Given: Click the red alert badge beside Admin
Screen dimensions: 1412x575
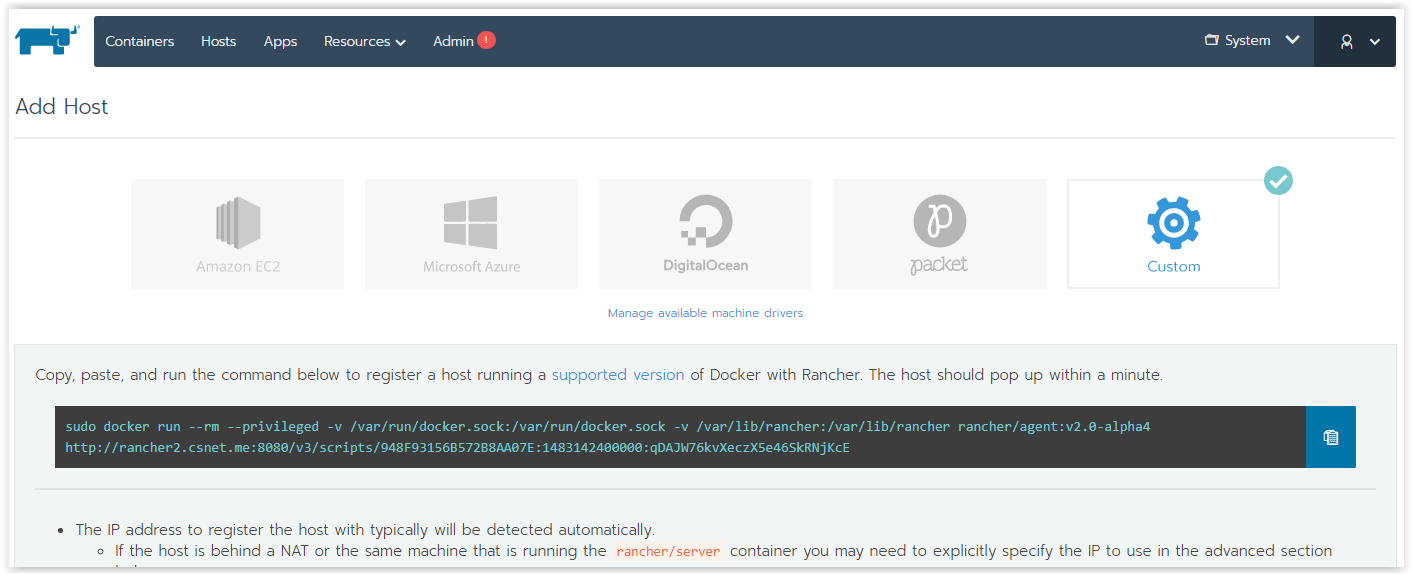Looking at the screenshot, I should tap(486, 40).
